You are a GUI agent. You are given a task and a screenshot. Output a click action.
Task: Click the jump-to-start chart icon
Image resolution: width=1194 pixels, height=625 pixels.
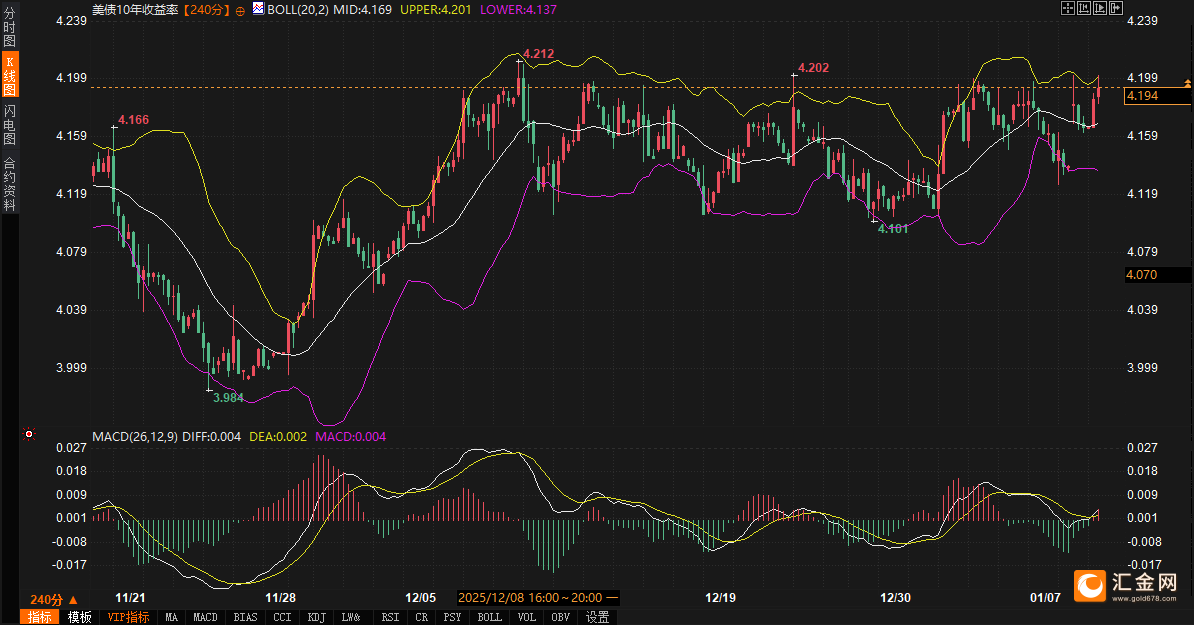pos(1084,8)
